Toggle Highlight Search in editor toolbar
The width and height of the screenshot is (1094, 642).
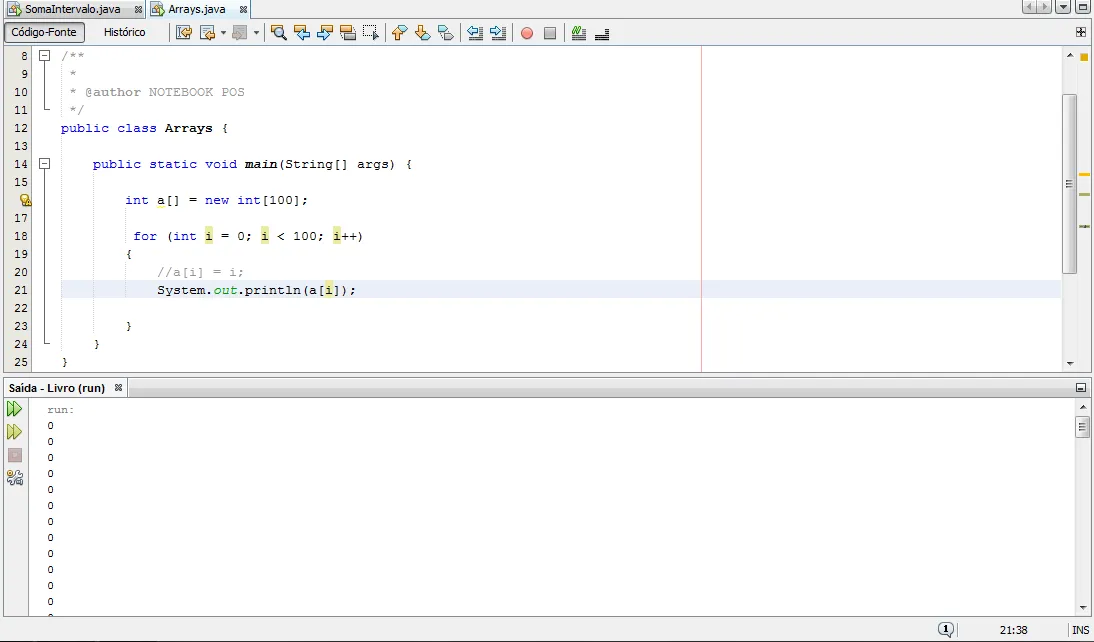click(347, 33)
